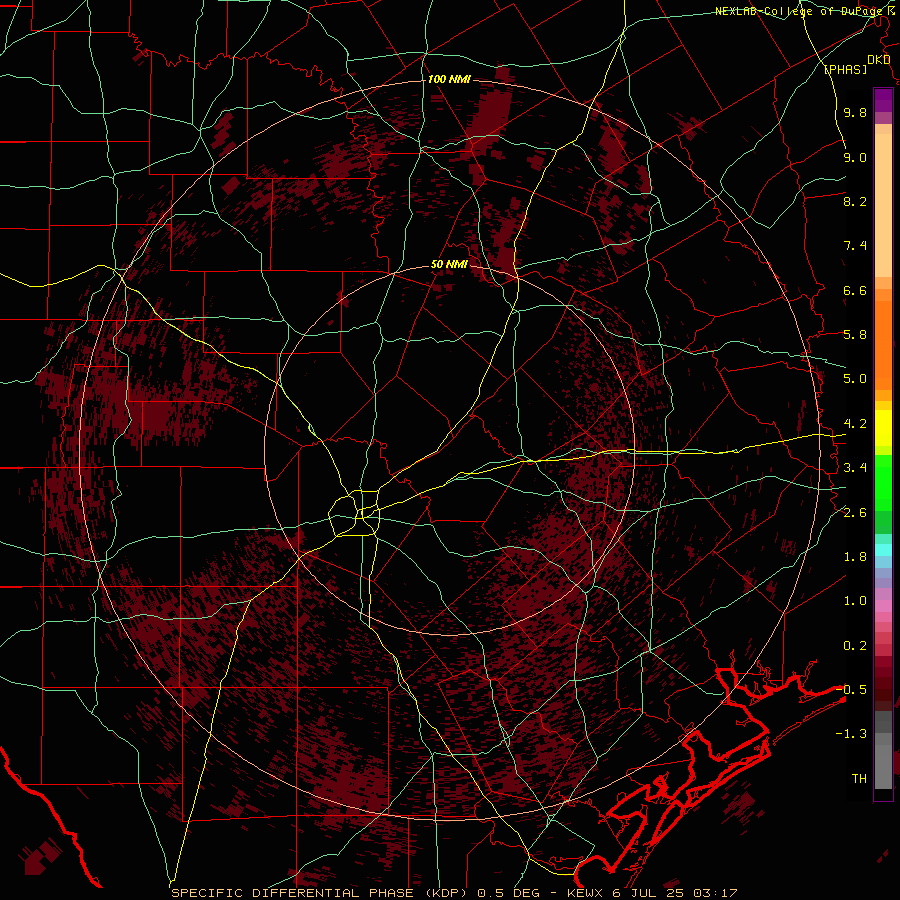Click the 6.6 scale value label

(855, 290)
